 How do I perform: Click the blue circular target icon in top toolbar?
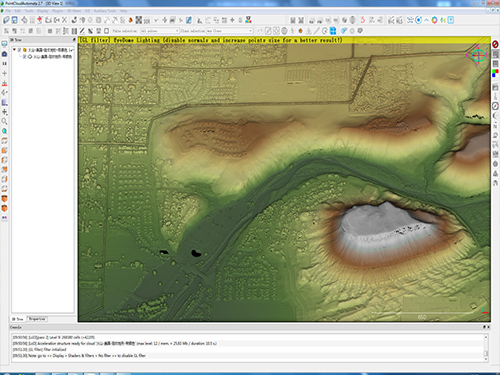419,20
